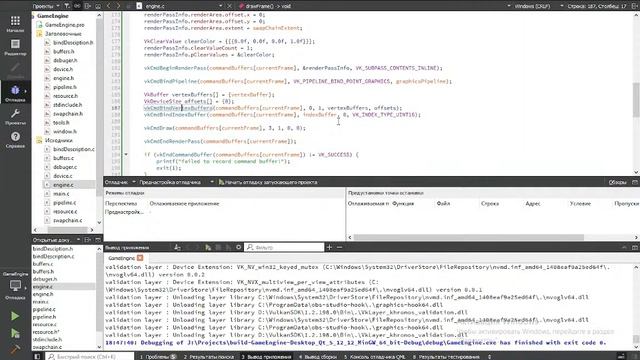The image size is (640, 360).
Task: Clear application output with broom icon
Action: [177, 247]
